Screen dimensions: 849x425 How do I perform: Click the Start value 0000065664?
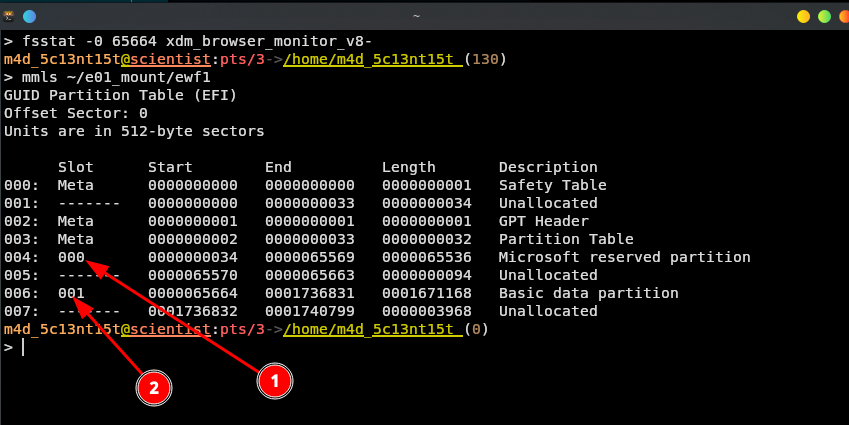(x=192, y=293)
